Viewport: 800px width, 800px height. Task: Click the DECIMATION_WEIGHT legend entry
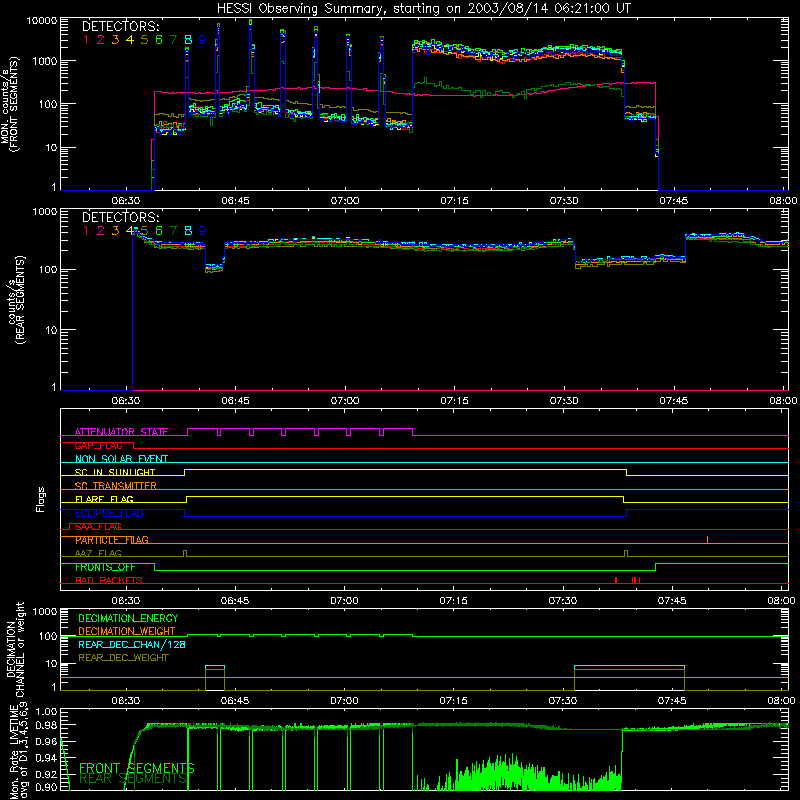pyautogui.click(x=127, y=632)
